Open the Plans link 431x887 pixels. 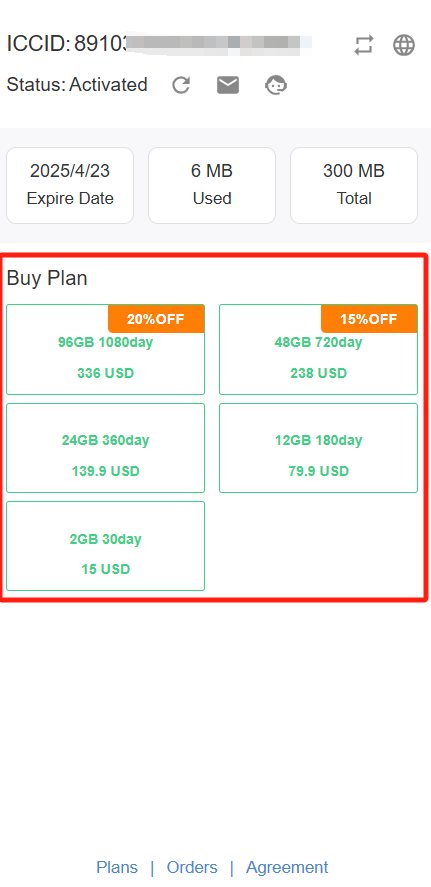click(117, 867)
